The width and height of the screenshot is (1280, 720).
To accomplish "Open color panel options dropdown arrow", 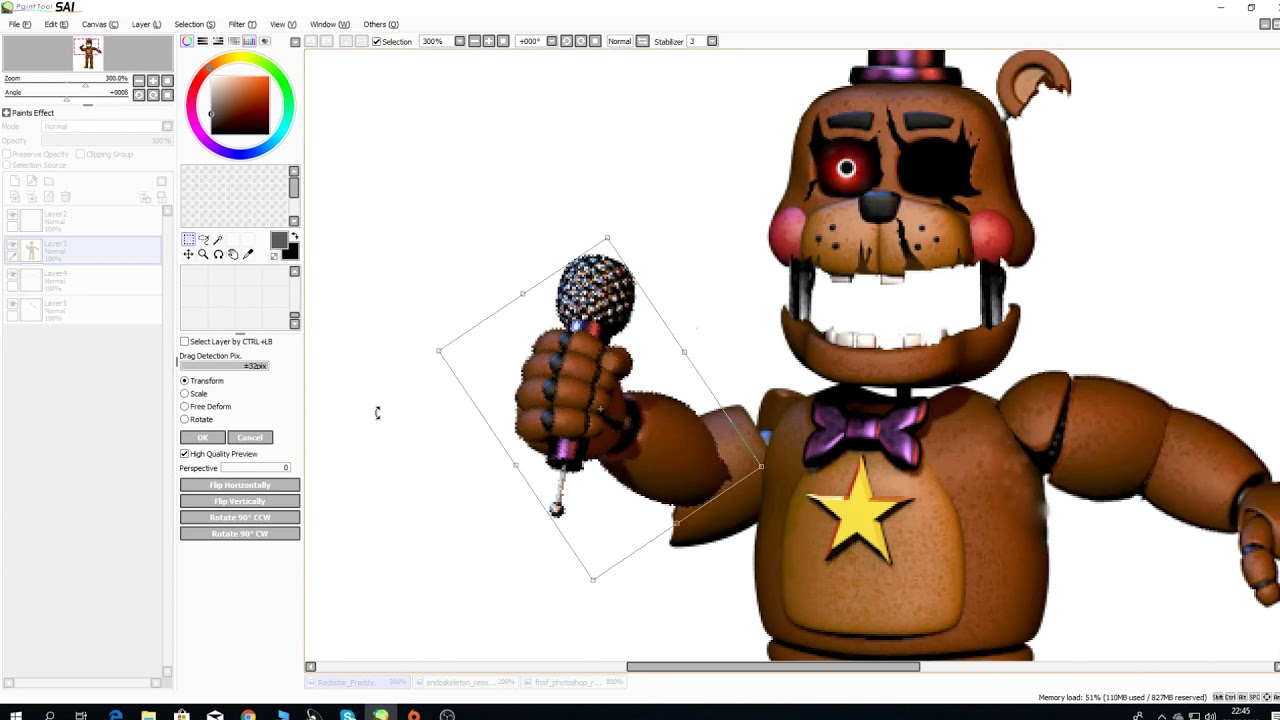I will click(295, 42).
